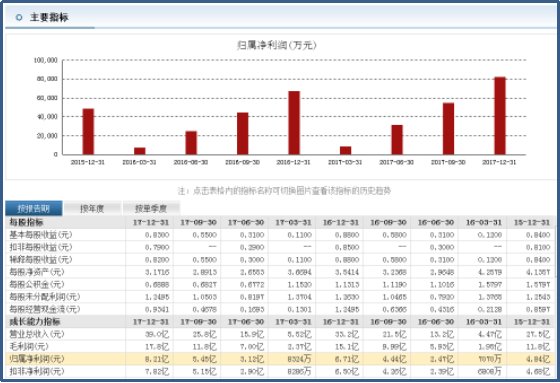Click the 2016-06-30 bar in the chart

(191, 143)
